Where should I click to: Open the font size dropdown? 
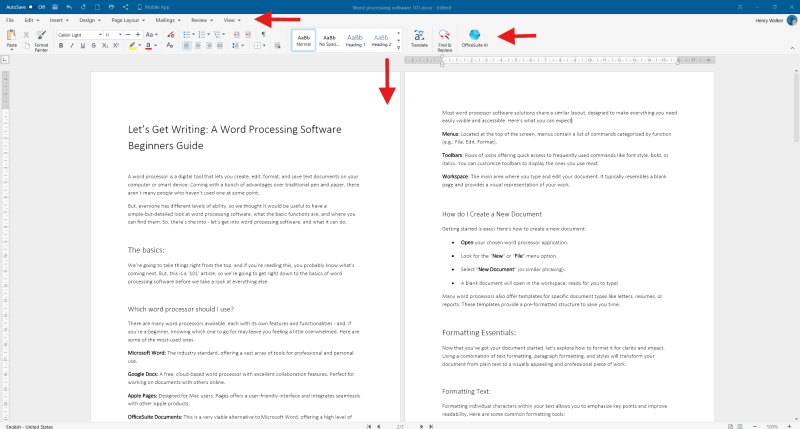(x=111, y=34)
